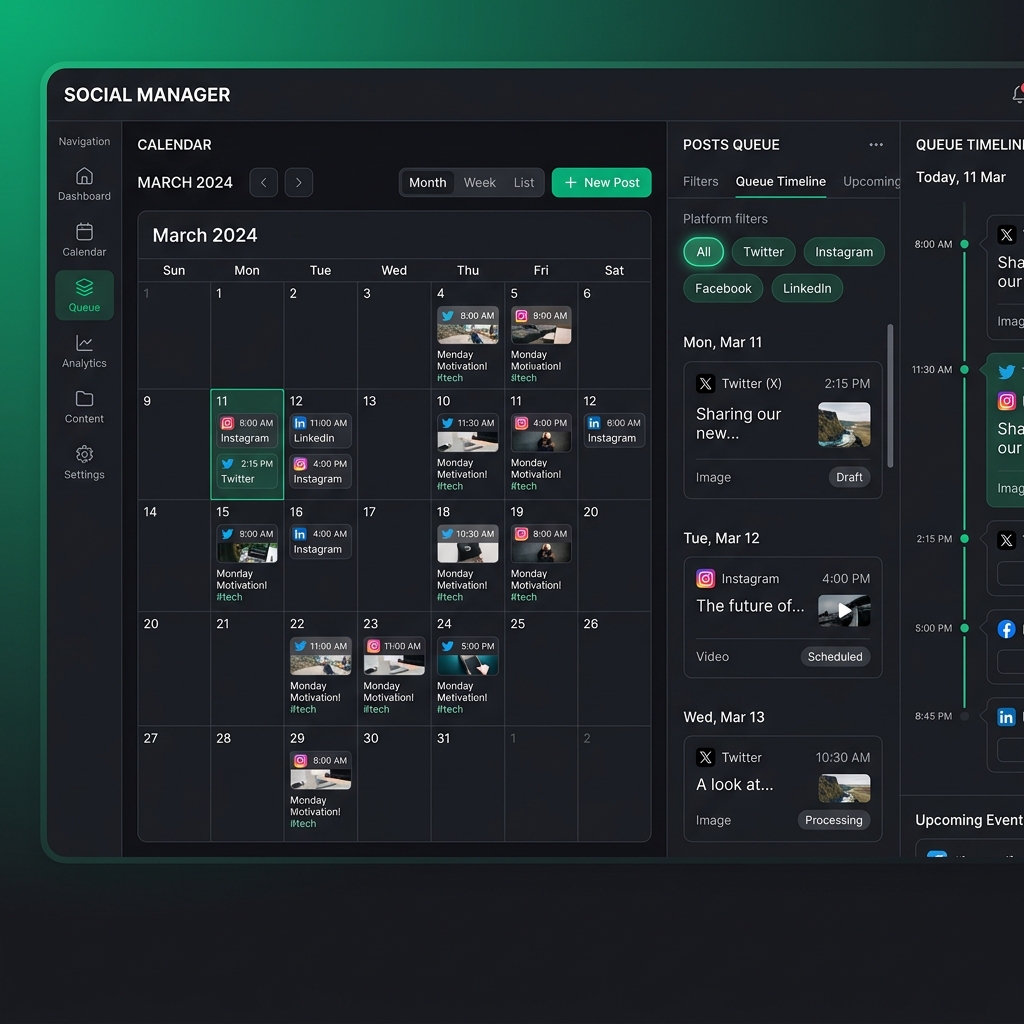Image resolution: width=1024 pixels, height=1024 pixels.
Task: Select the 11:30 AM marker on the queue timeline
Action: pos(964,370)
